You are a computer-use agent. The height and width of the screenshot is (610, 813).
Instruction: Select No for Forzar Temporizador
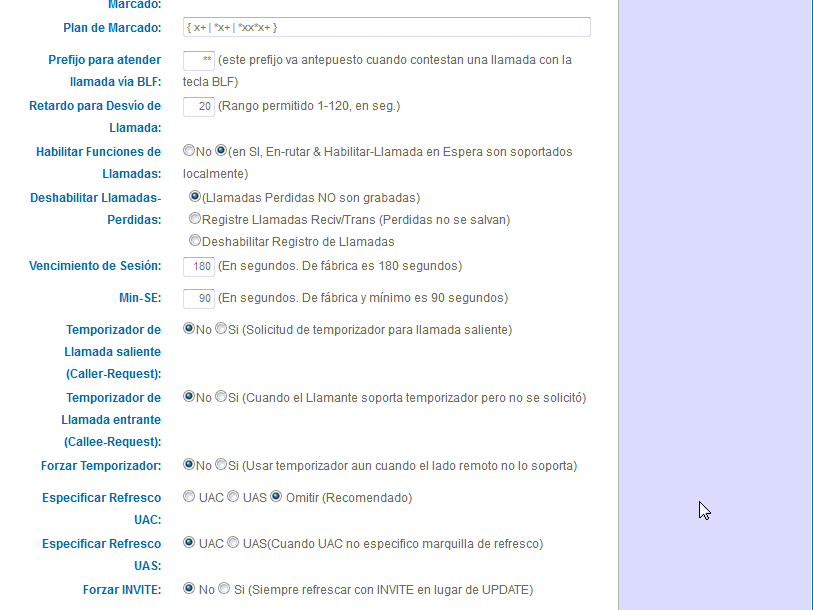coord(187,464)
